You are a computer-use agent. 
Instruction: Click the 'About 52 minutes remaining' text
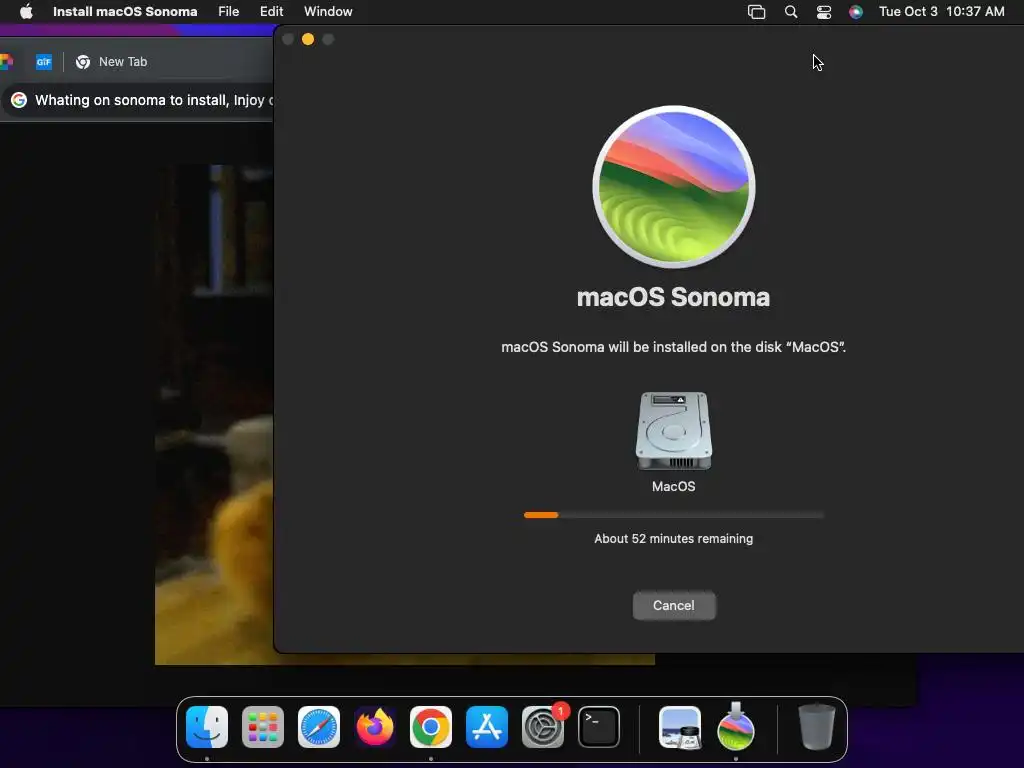tap(673, 539)
